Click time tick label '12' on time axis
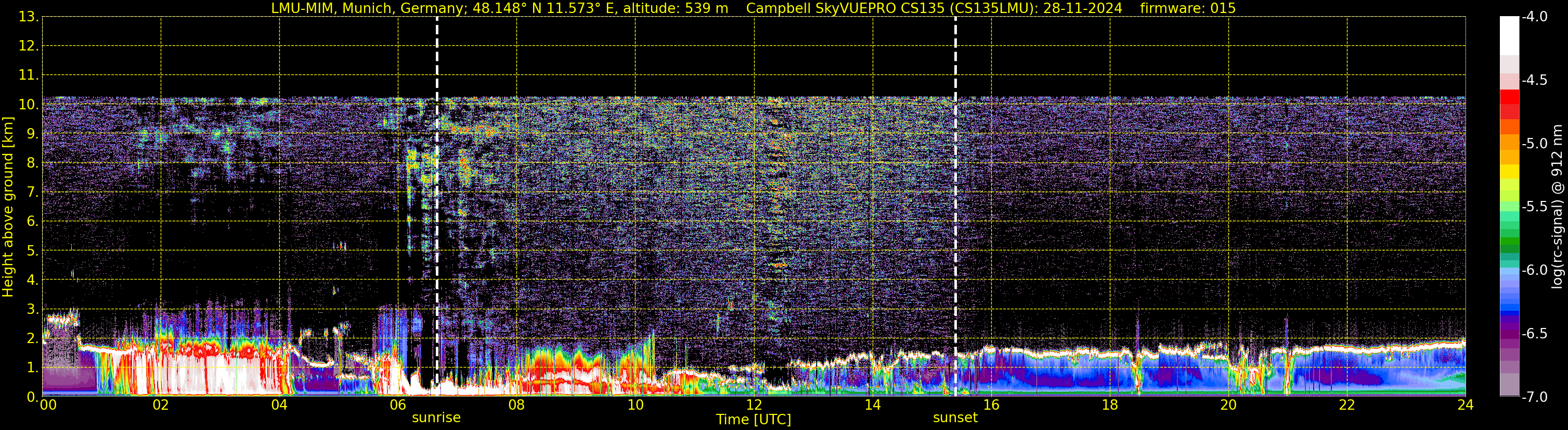 tap(754, 405)
